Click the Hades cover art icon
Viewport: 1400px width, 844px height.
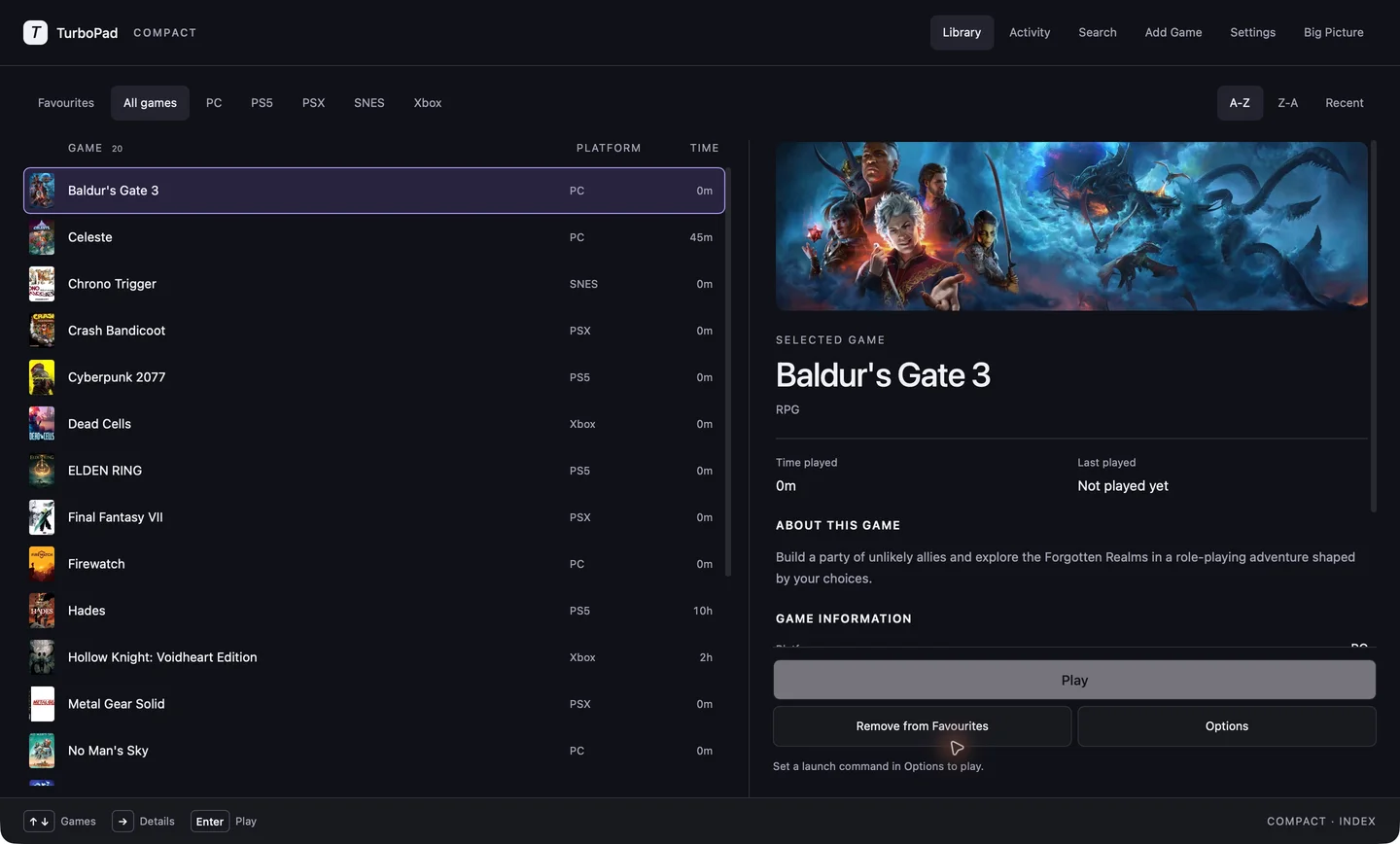42,611
